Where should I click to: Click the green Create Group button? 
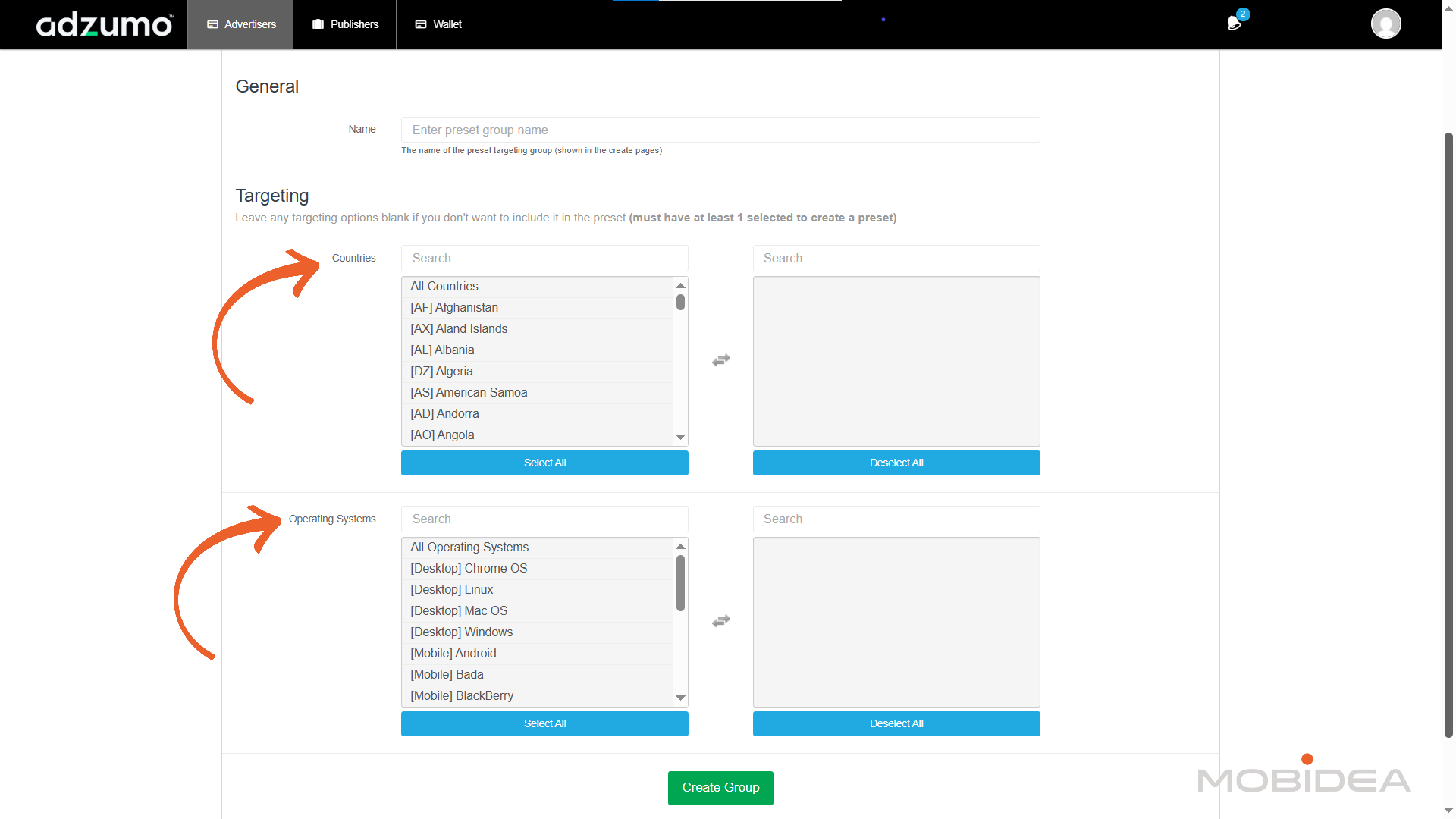(720, 788)
